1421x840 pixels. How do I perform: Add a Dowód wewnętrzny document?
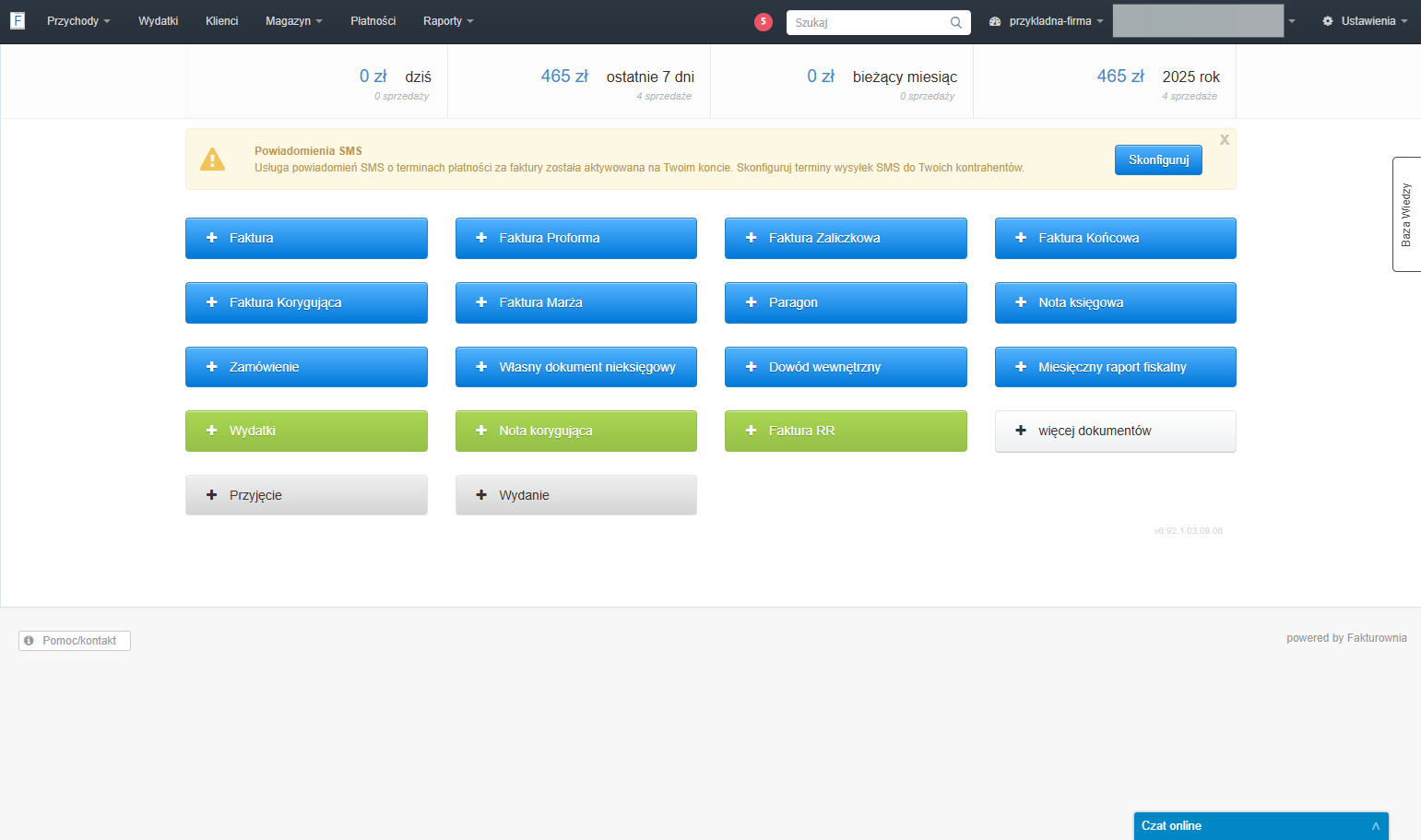846,367
